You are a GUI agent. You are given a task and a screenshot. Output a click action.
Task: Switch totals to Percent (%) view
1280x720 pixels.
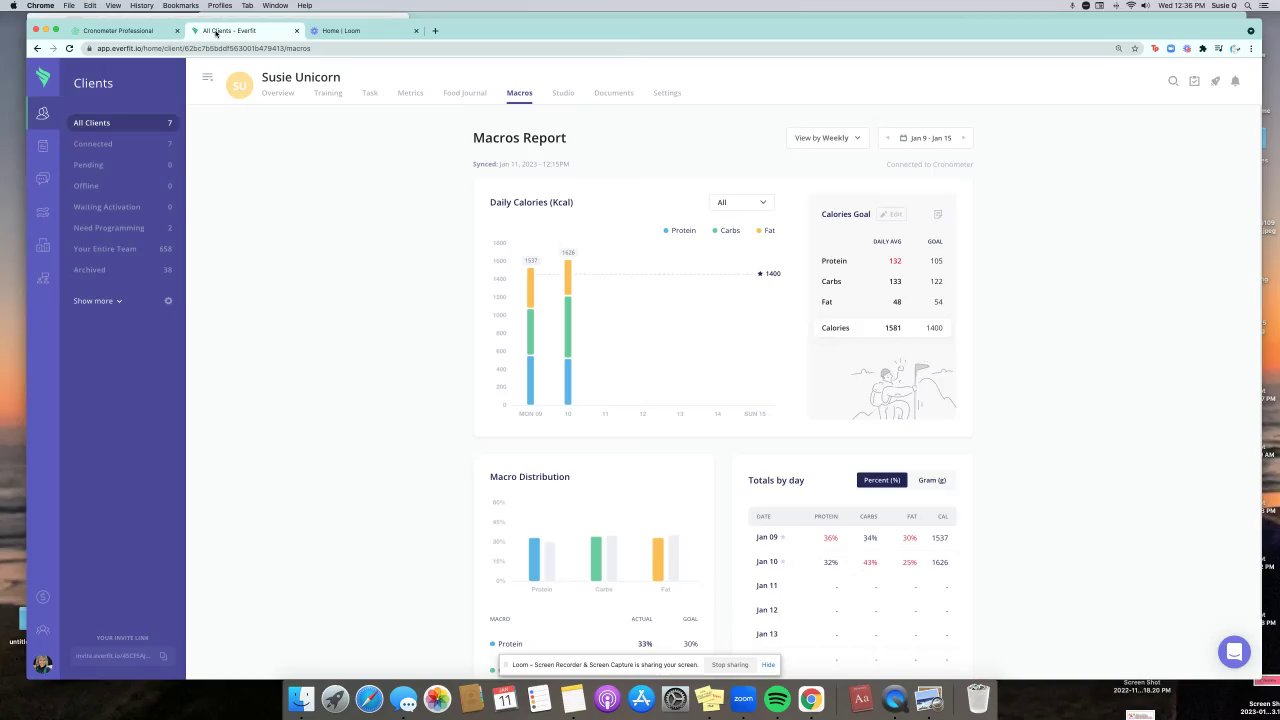pyautogui.click(x=882, y=480)
